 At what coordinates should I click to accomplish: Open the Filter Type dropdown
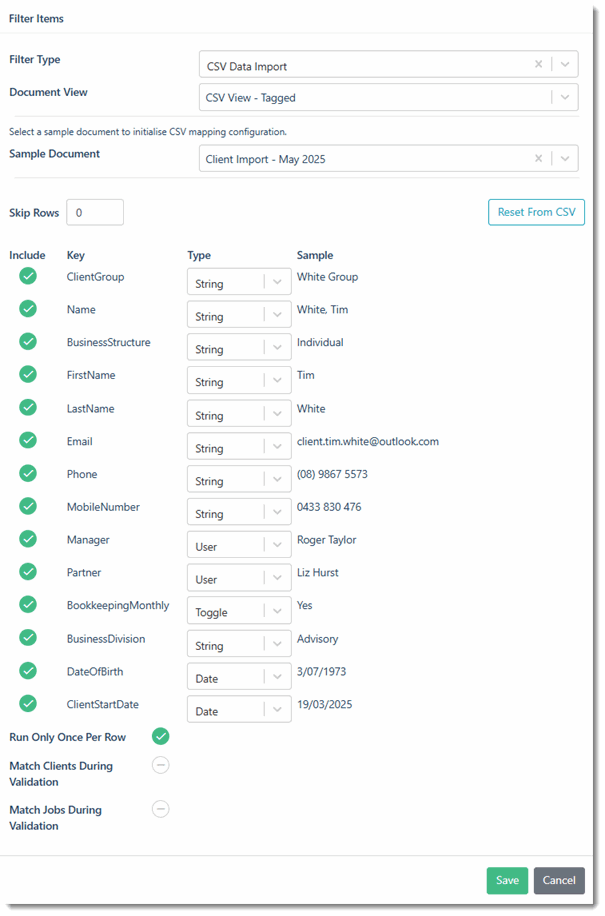click(x=565, y=64)
